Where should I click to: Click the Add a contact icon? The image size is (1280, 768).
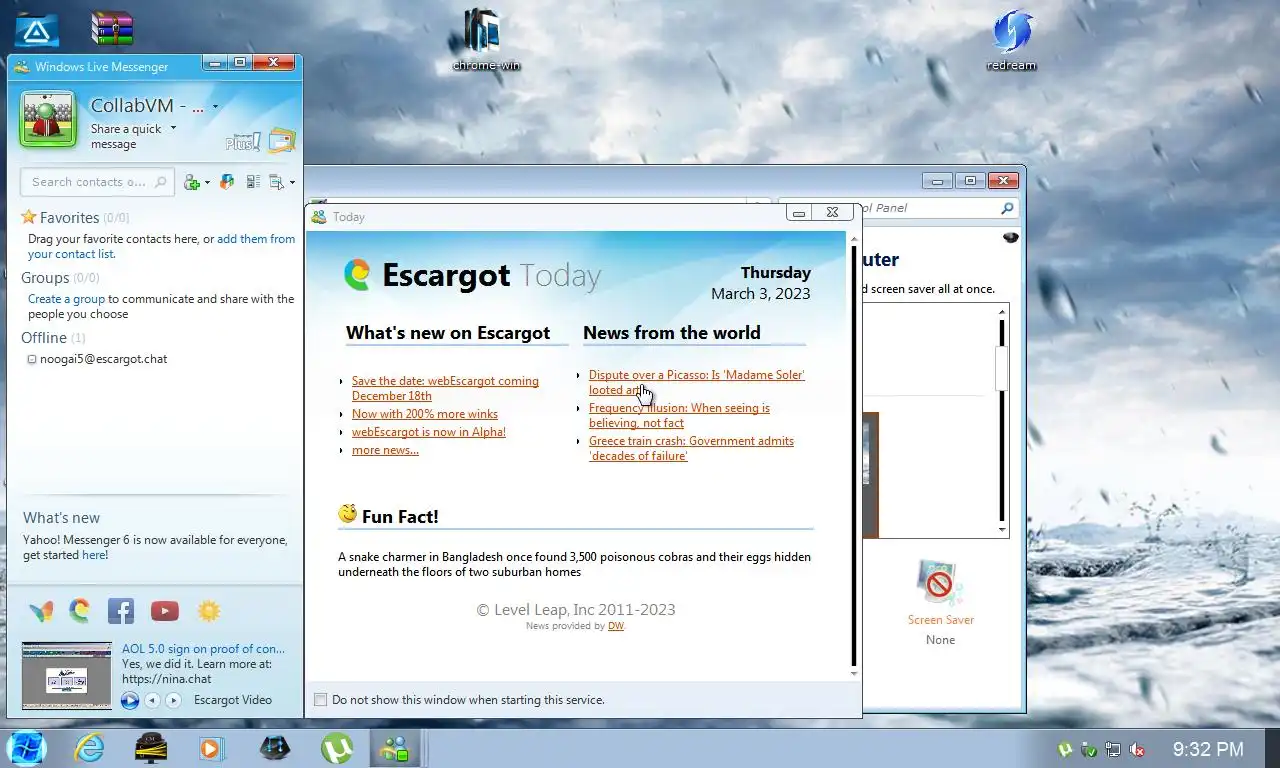pyautogui.click(x=192, y=182)
